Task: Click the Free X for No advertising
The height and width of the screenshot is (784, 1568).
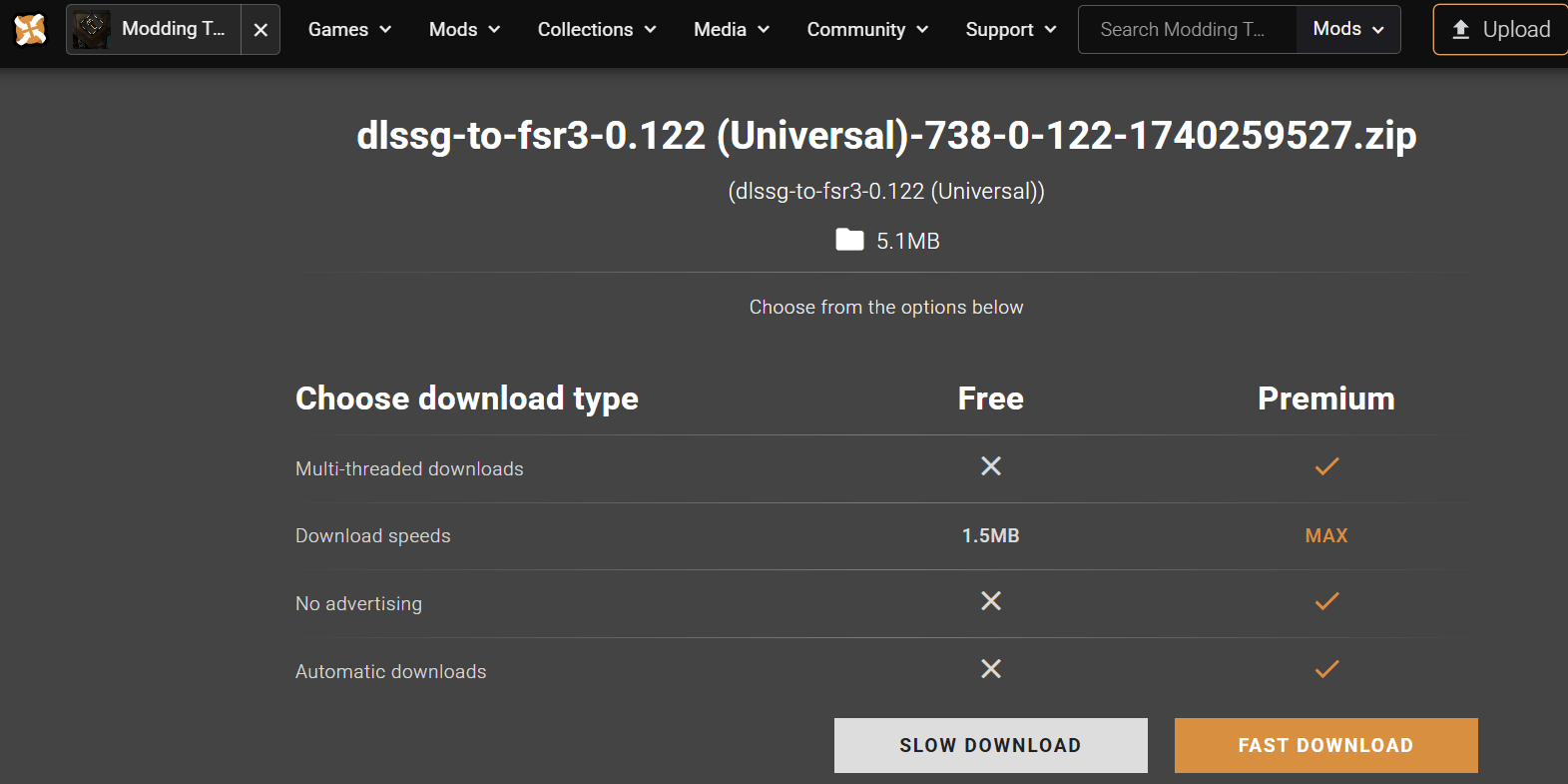Action: tap(990, 601)
